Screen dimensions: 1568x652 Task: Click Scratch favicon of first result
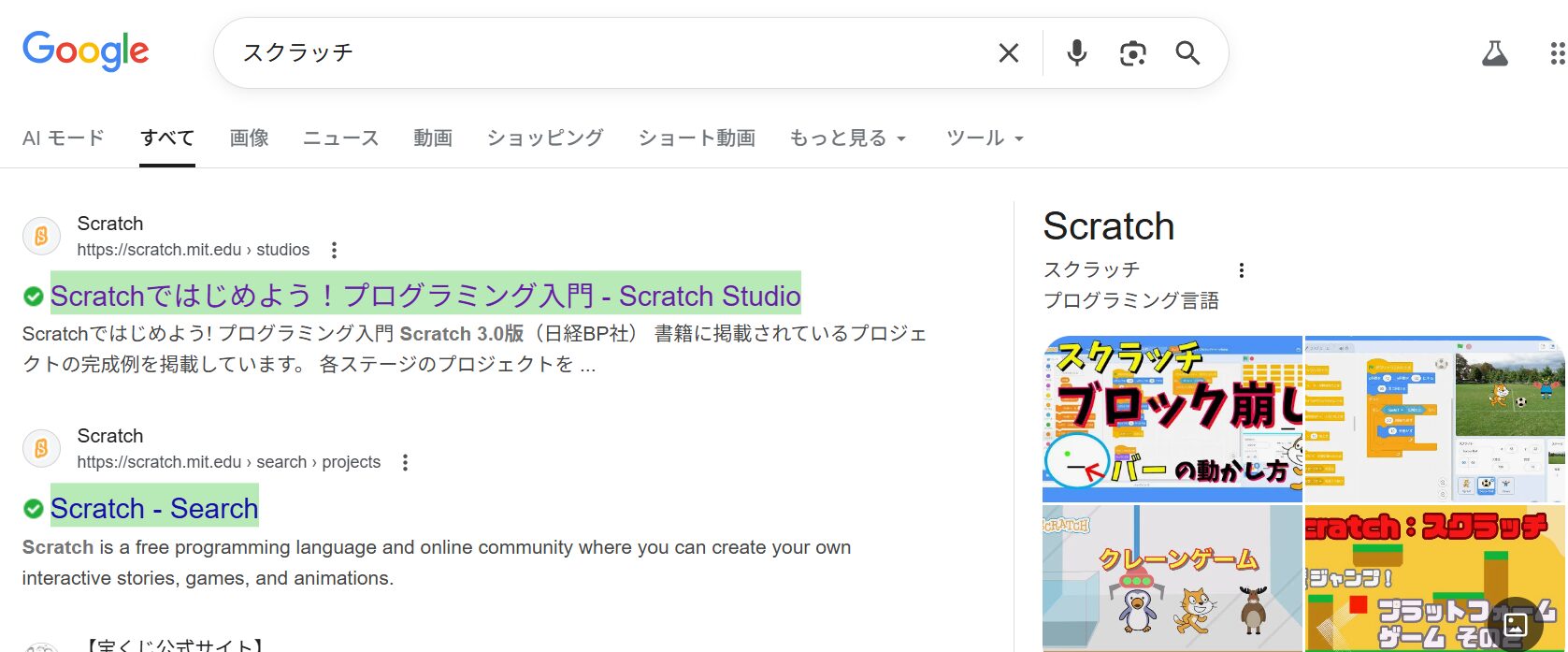(x=41, y=237)
